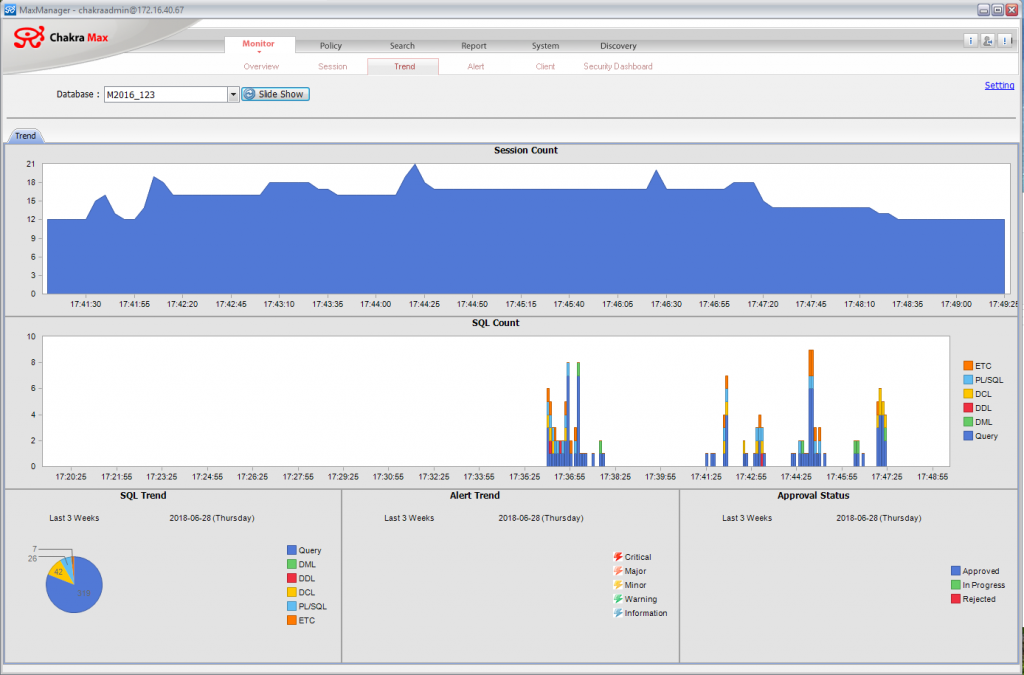Click the DCL swatch in SQL Trend legend
The image size is (1024, 675).
tap(291, 592)
